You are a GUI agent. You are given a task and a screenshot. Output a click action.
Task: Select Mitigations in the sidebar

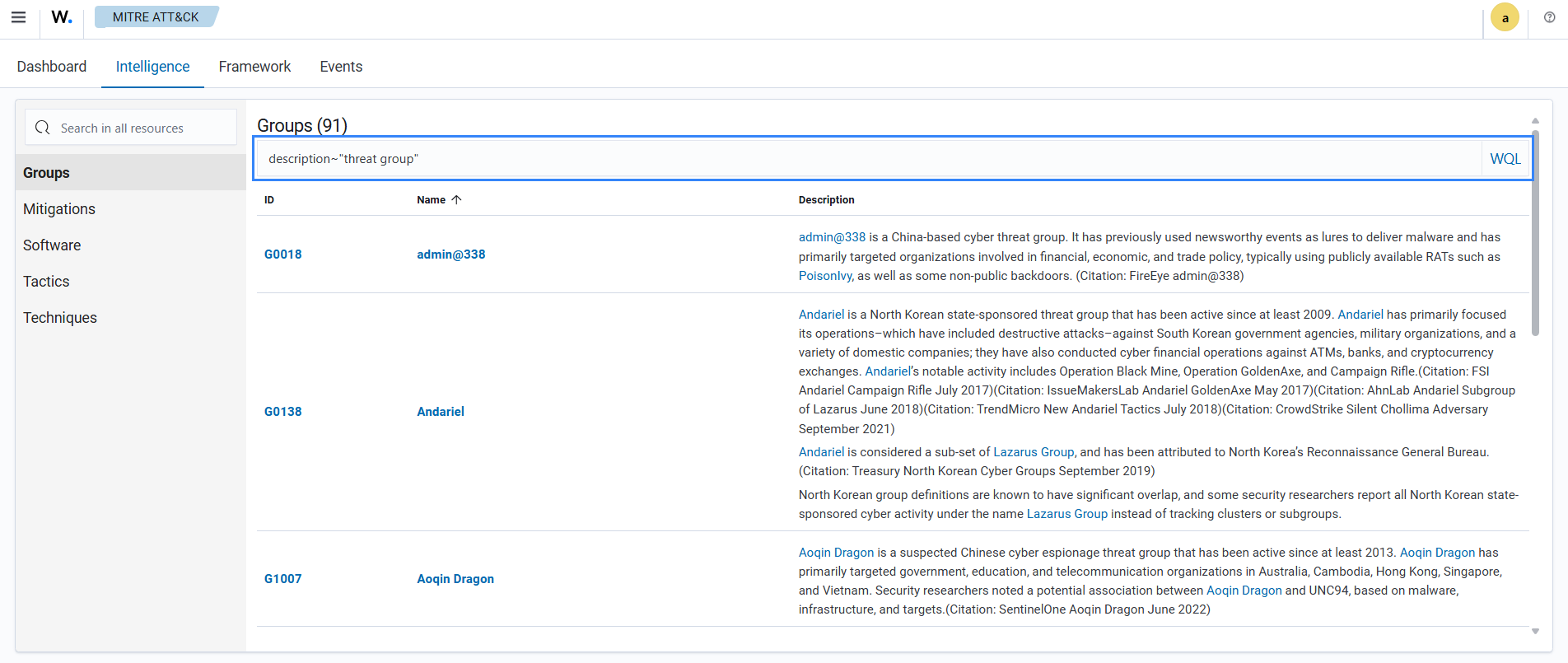click(59, 209)
